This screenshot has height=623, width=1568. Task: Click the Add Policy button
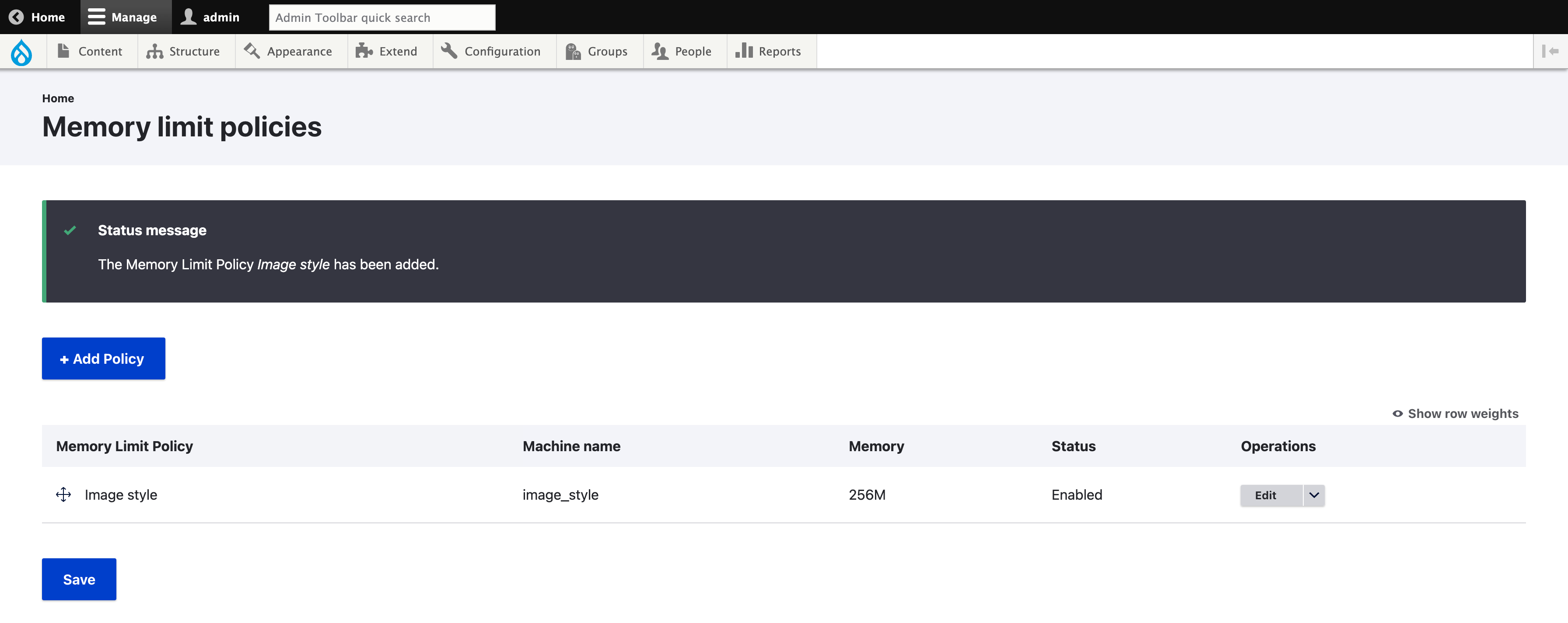(x=103, y=358)
